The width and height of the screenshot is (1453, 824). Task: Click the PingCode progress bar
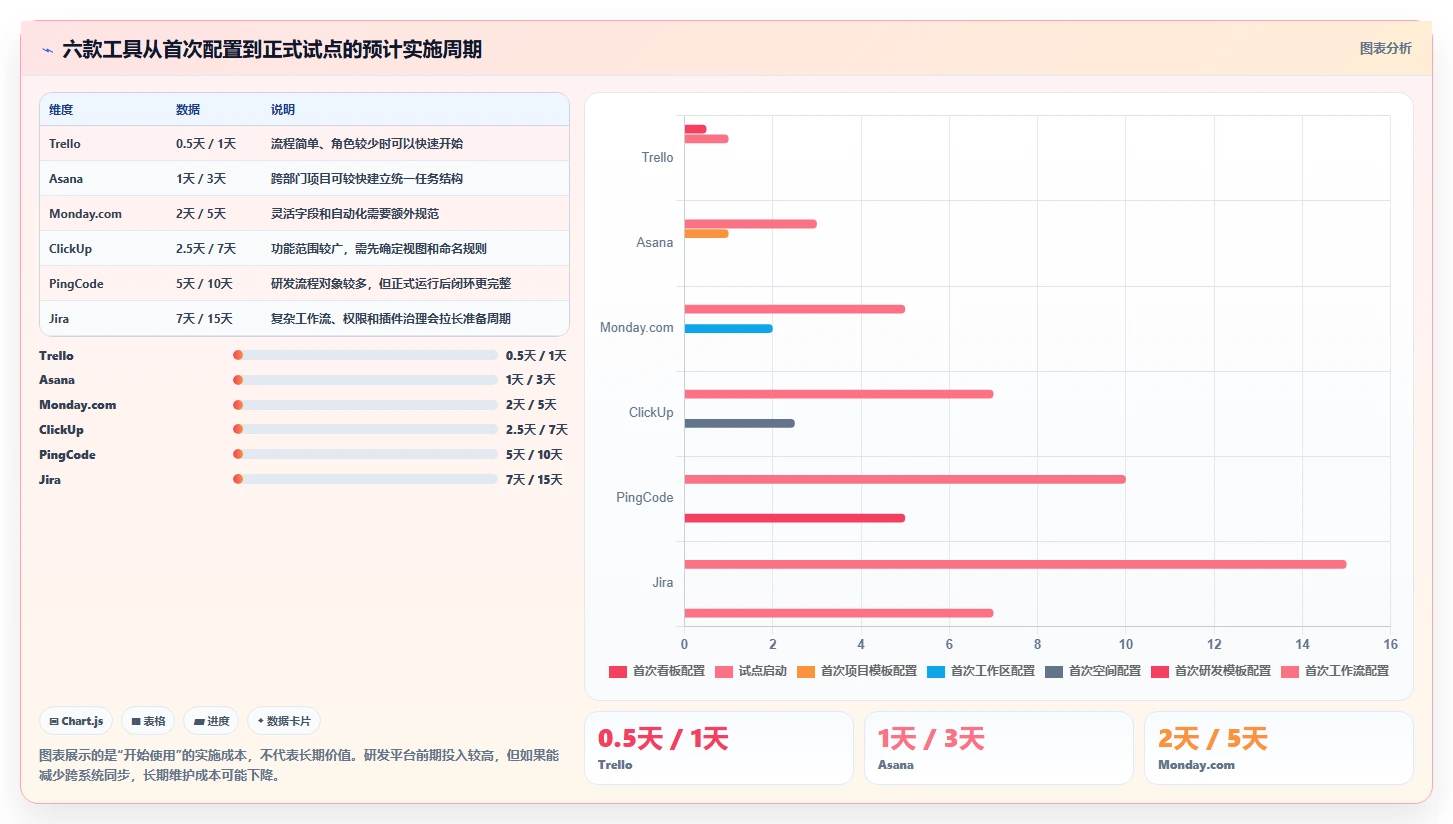click(x=365, y=454)
